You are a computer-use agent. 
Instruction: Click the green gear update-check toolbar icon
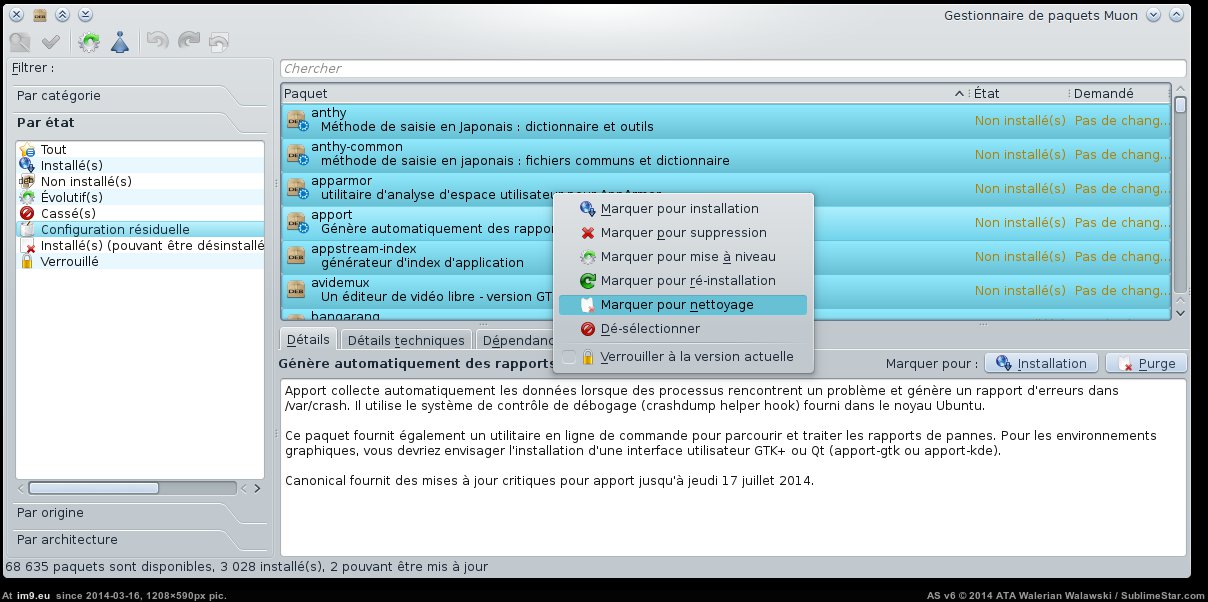89,42
